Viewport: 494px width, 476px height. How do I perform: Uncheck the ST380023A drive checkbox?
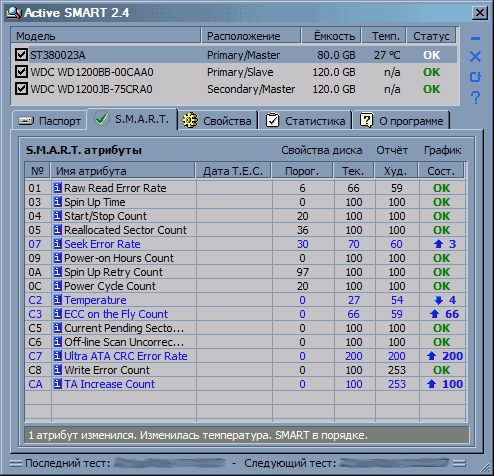point(21,54)
